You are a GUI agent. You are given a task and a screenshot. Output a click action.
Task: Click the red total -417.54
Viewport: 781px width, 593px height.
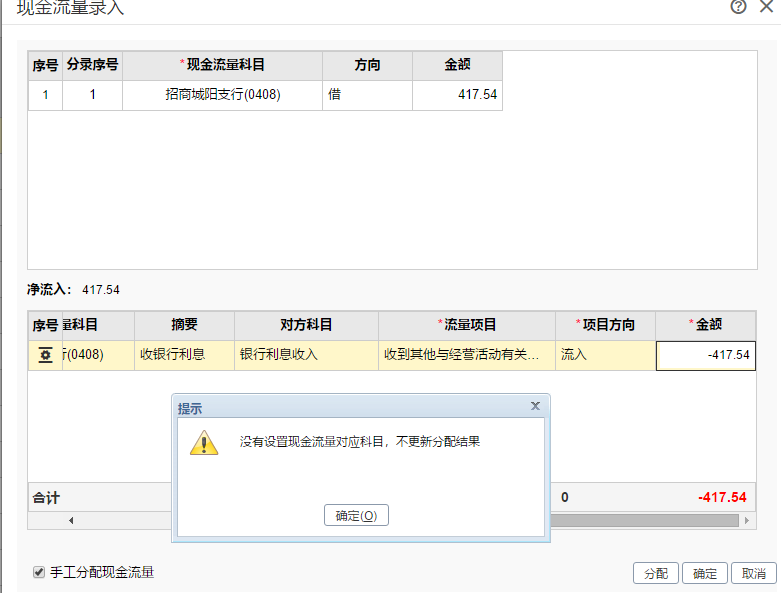[722, 497]
